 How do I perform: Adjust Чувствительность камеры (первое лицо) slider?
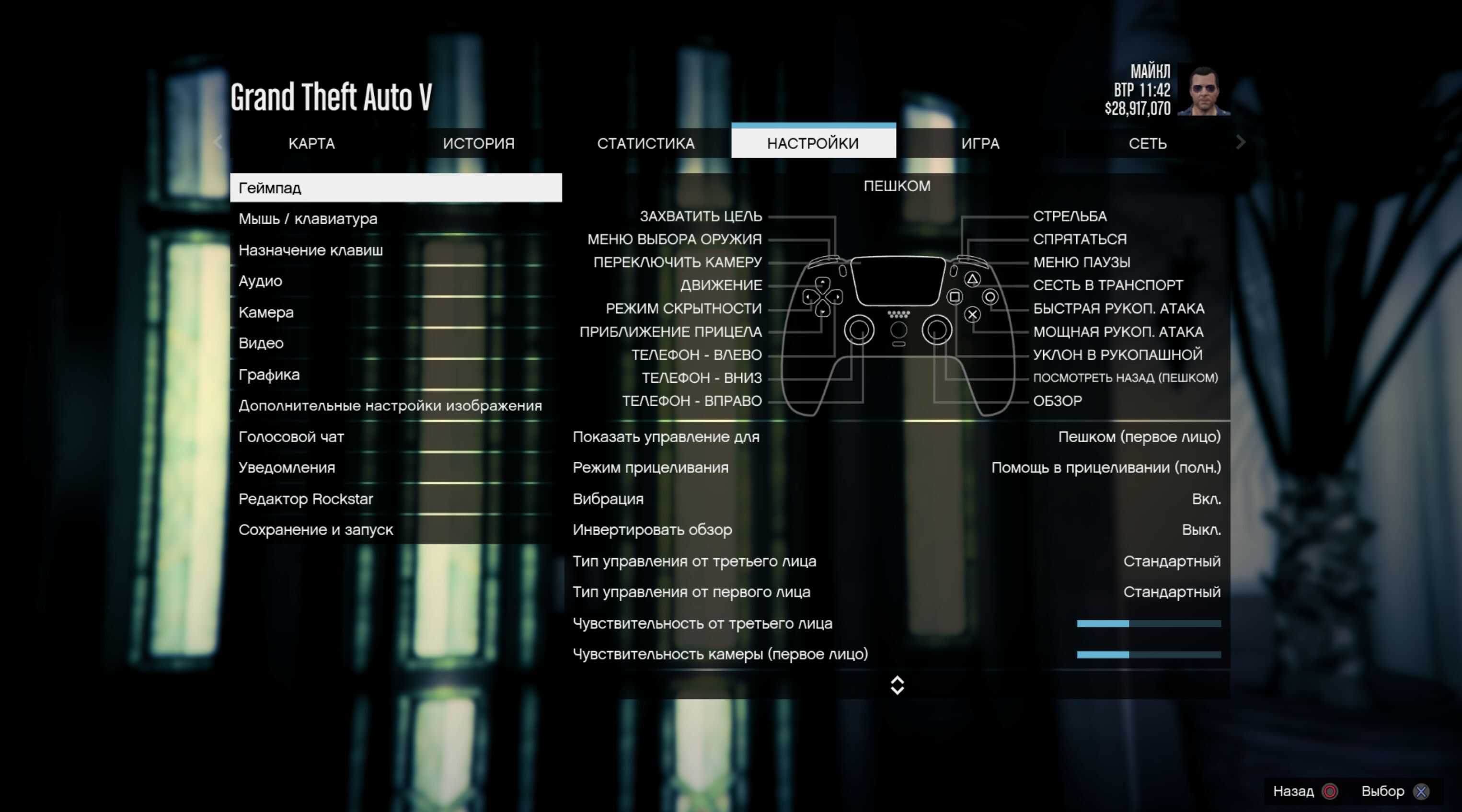(x=1149, y=654)
